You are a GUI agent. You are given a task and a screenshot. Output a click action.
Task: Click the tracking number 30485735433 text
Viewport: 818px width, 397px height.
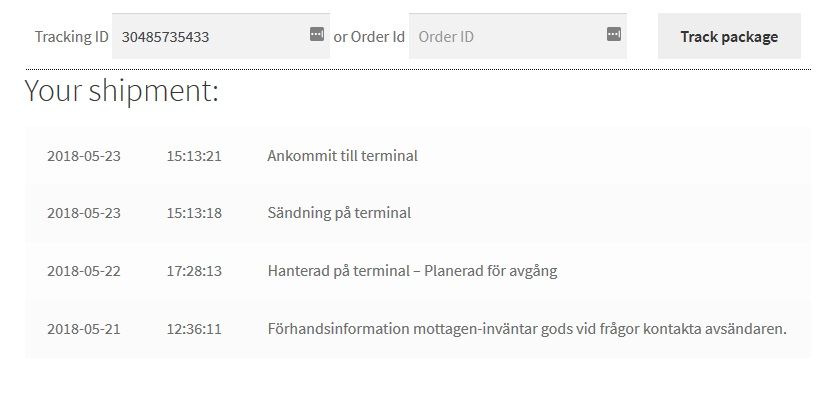[165, 37]
